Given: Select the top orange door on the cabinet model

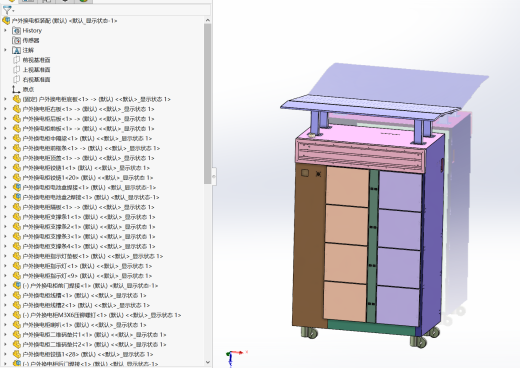Looking at the screenshot, I should pos(347,187).
